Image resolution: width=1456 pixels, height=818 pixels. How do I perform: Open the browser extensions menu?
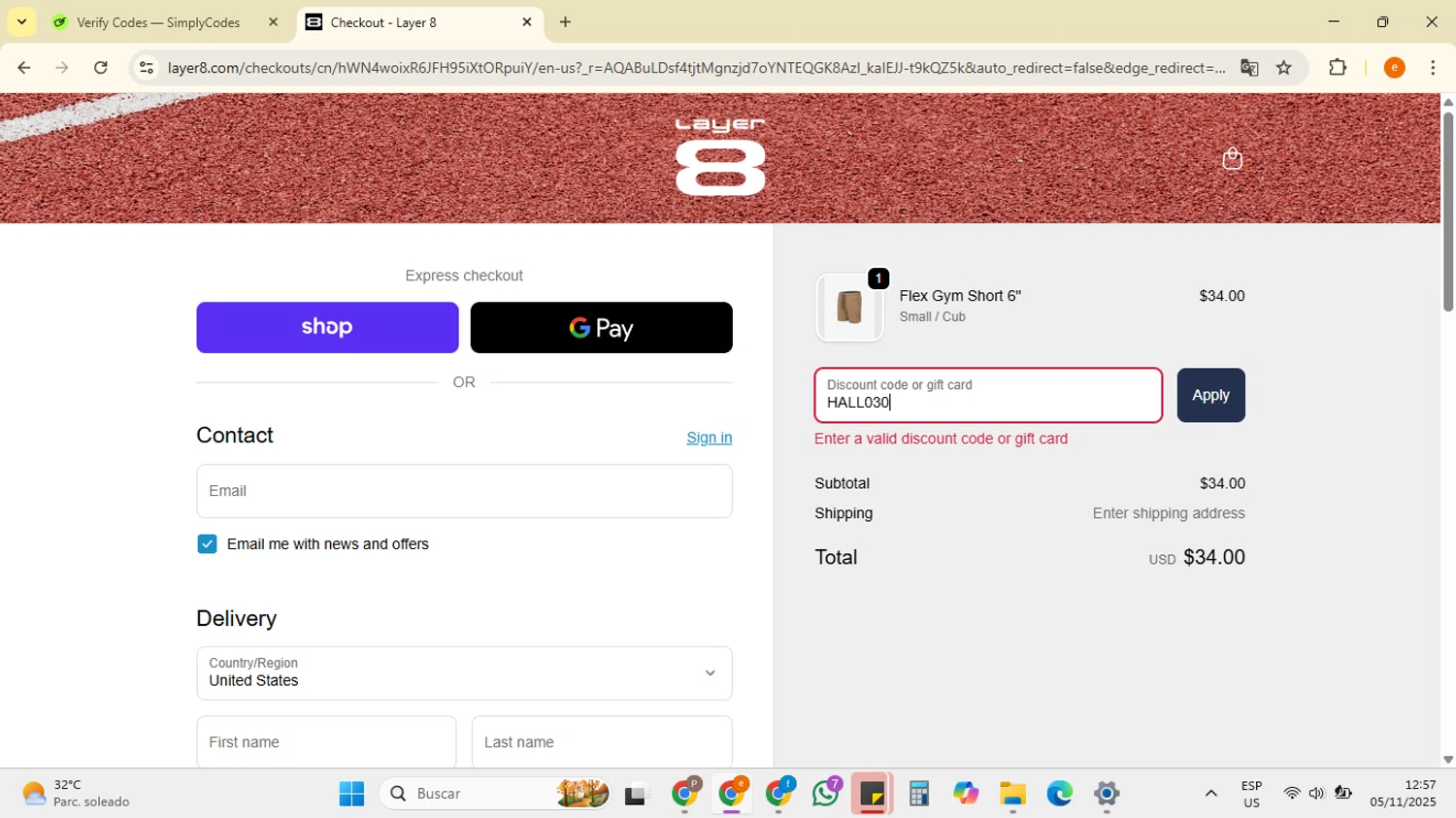1338,68
